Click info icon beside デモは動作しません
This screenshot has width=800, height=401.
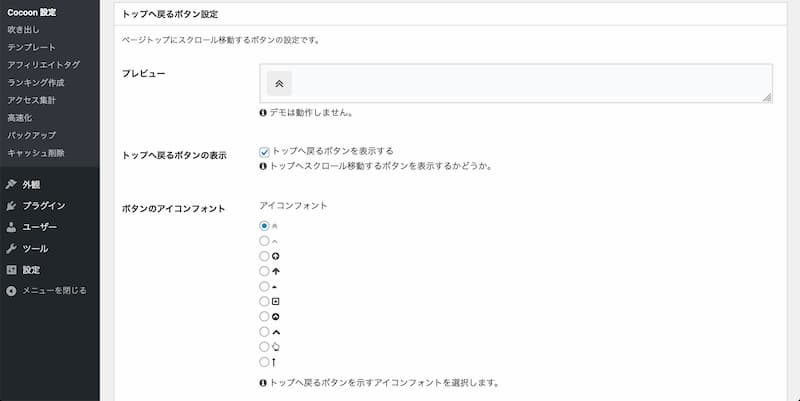pyautogui.click(x=263, y=113)
